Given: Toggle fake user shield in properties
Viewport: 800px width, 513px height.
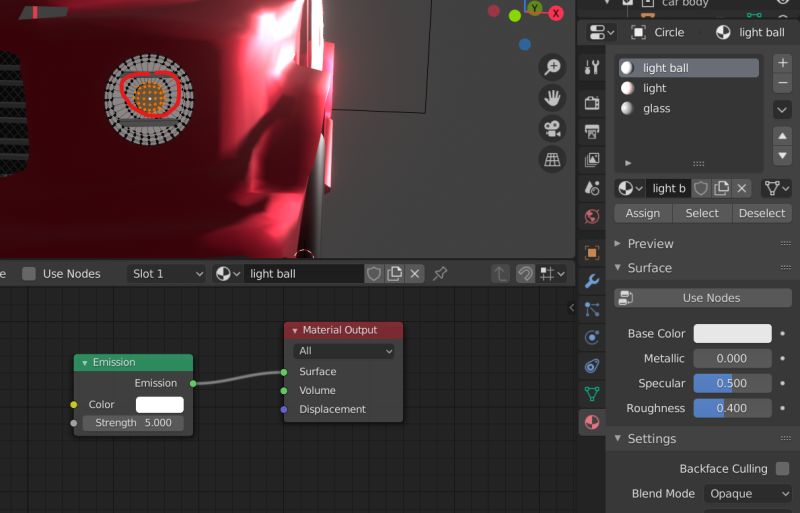Looking at the screenshot, I should [x=701, y=188].
